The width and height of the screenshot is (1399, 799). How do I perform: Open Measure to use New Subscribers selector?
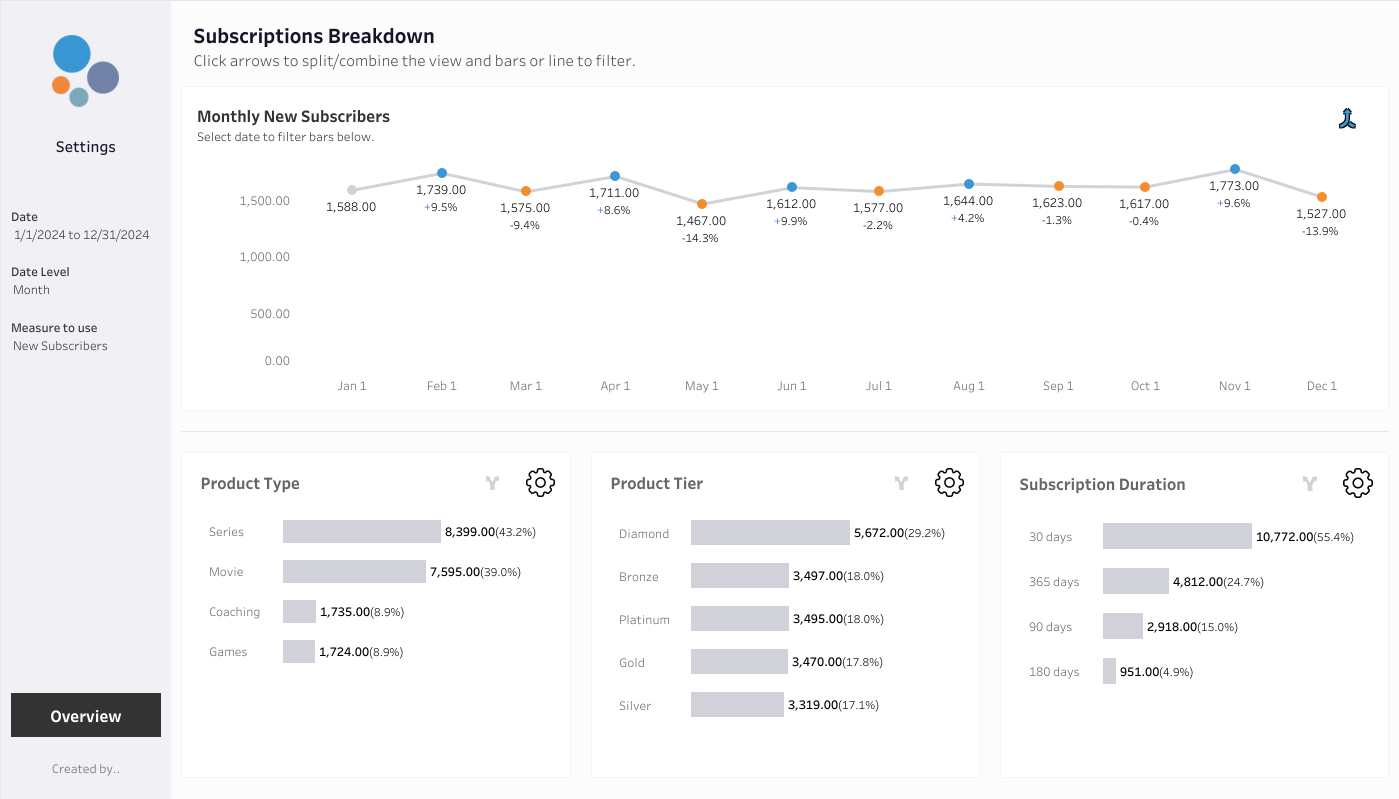point(60,346)
